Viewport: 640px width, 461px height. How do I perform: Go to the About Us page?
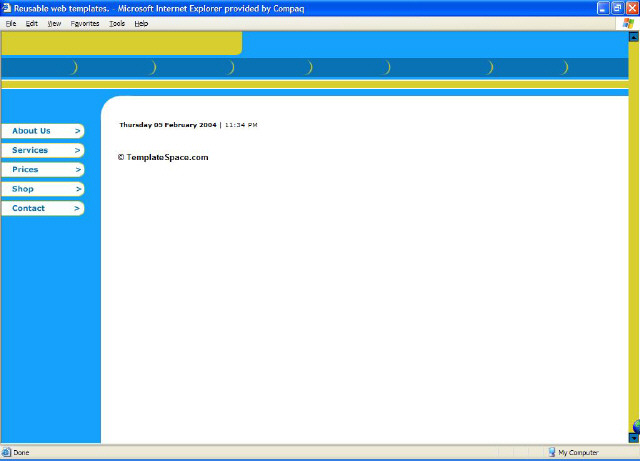coord(42,131)
